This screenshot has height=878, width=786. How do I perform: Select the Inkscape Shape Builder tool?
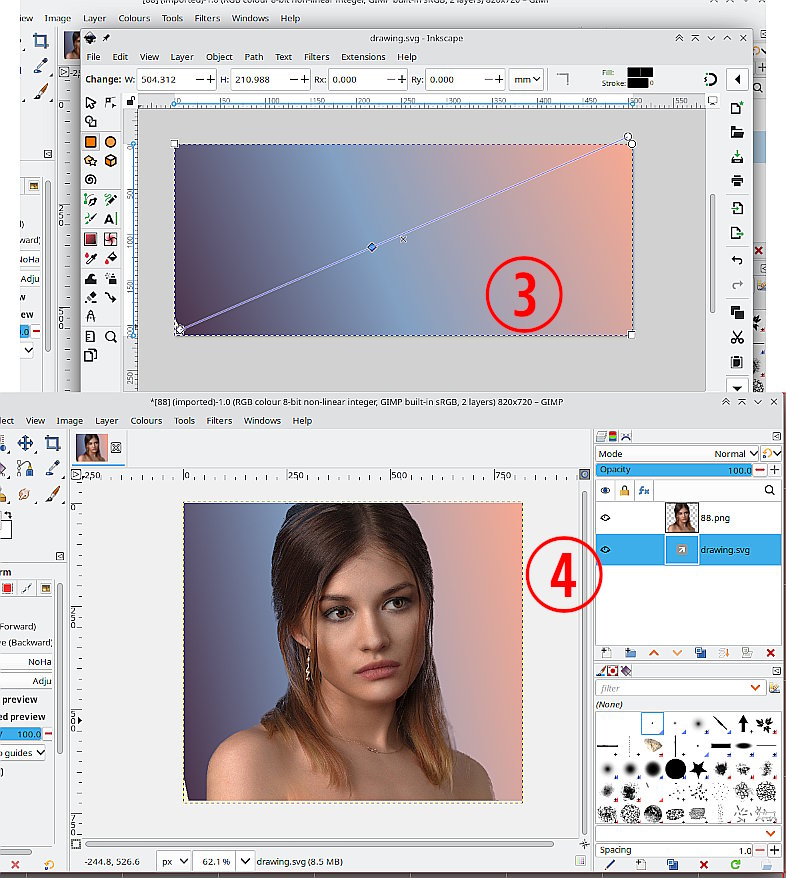tap(91, 122)
